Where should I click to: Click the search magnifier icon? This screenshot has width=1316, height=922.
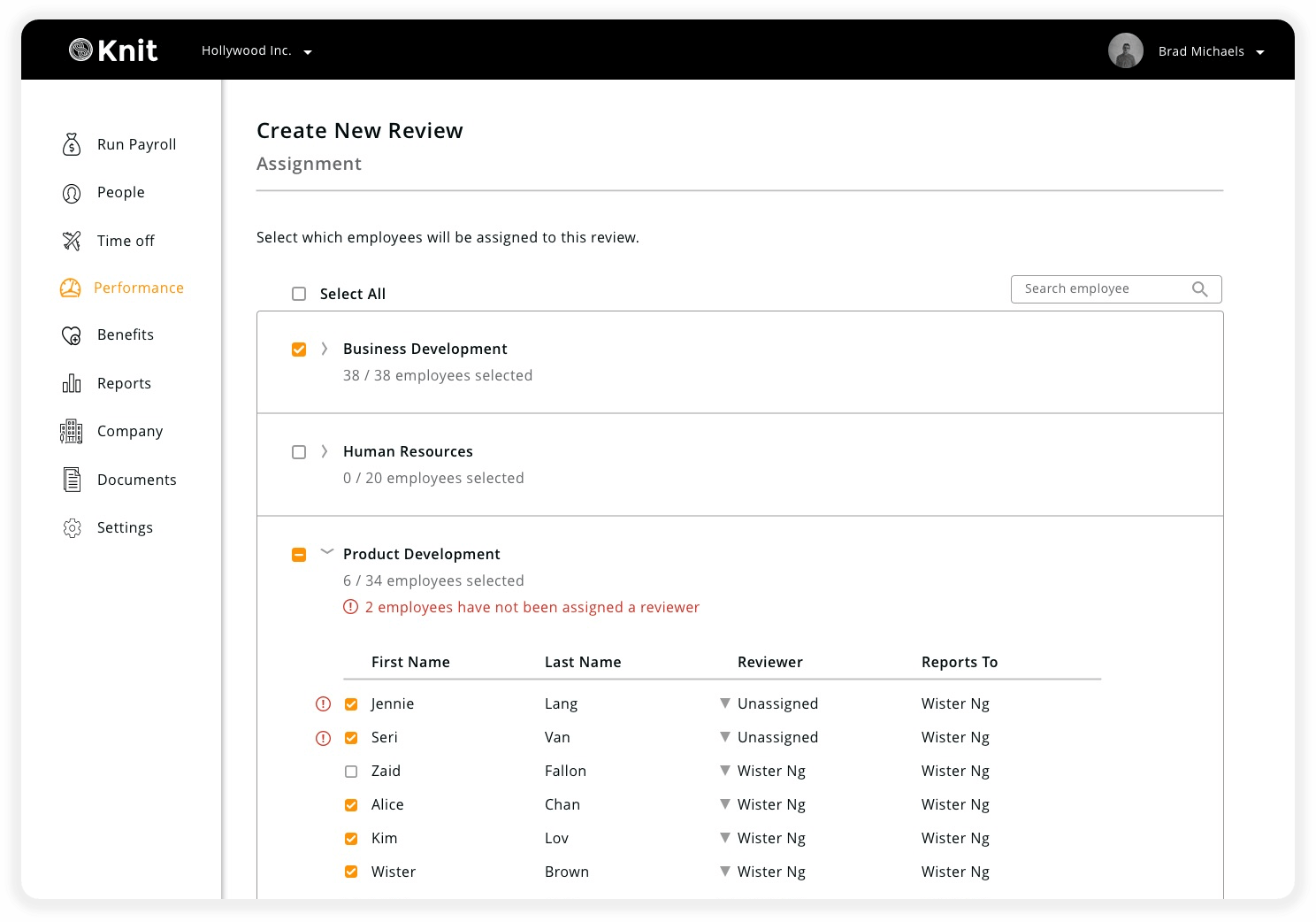[1200, 289]
